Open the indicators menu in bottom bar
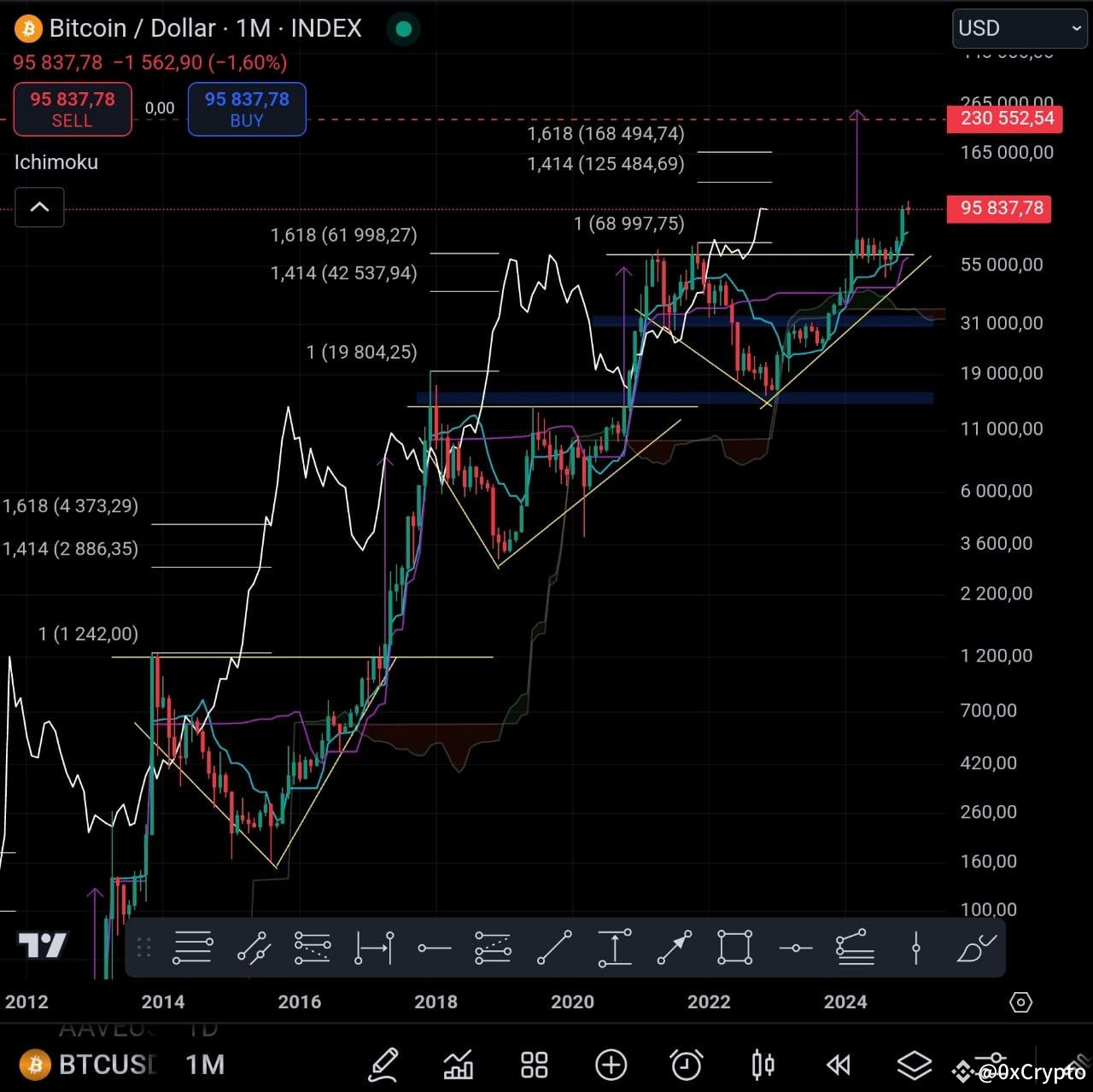 (x=459, y=1065)
